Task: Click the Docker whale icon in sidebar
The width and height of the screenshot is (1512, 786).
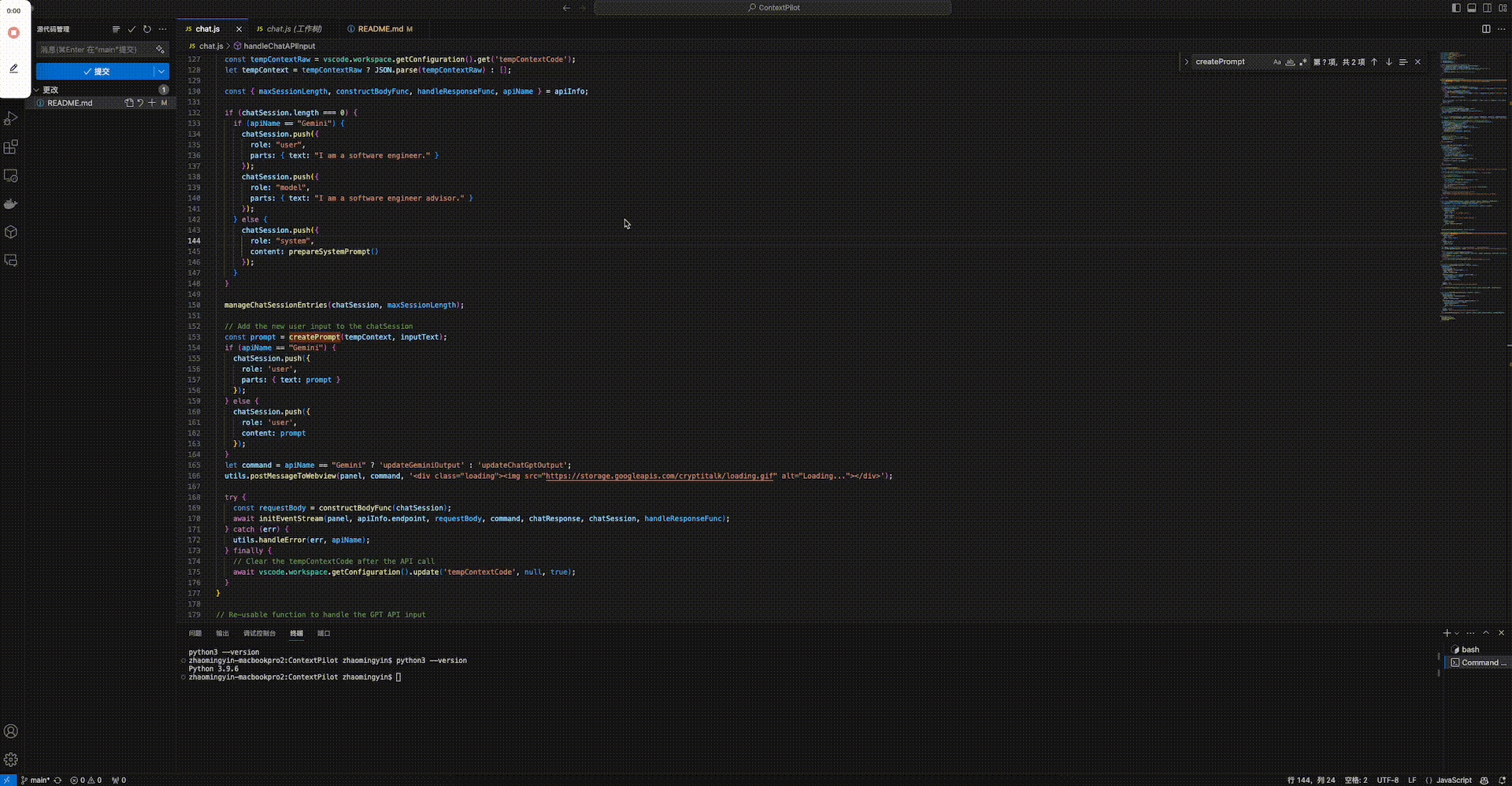Action: click(x=11, y=204)
